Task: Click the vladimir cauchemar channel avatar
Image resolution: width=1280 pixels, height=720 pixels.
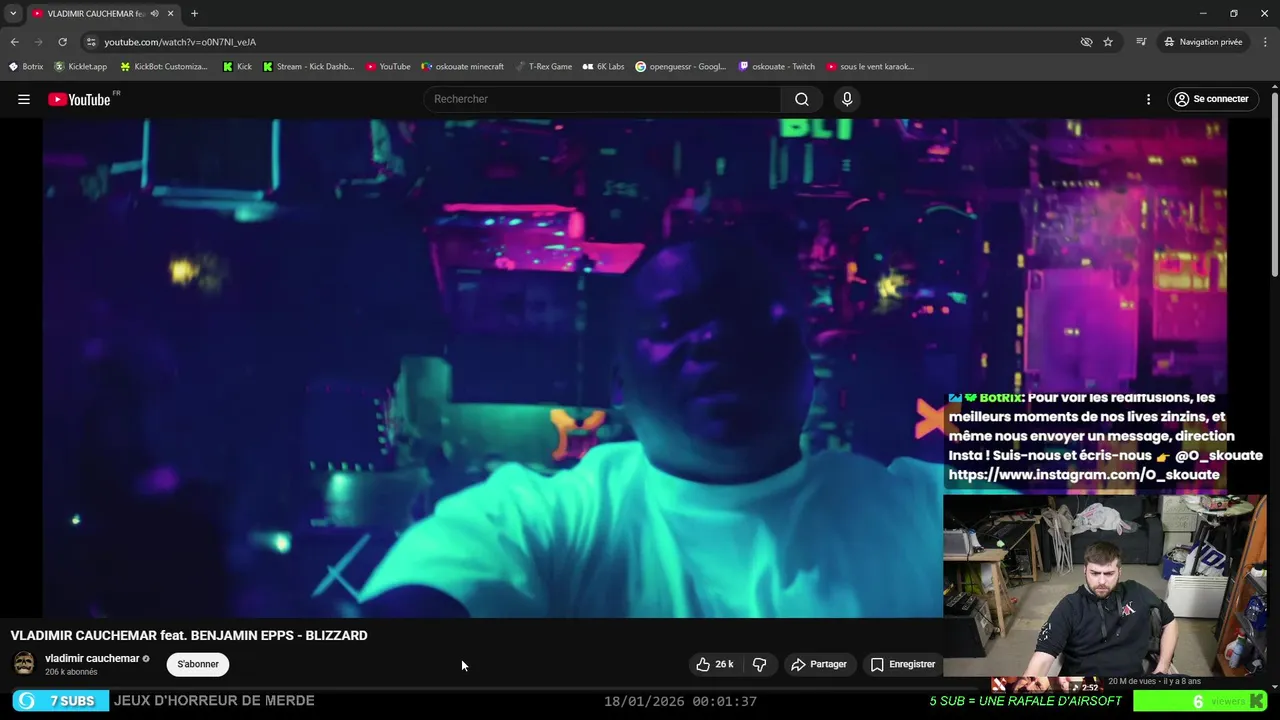Action: [24, 664]
